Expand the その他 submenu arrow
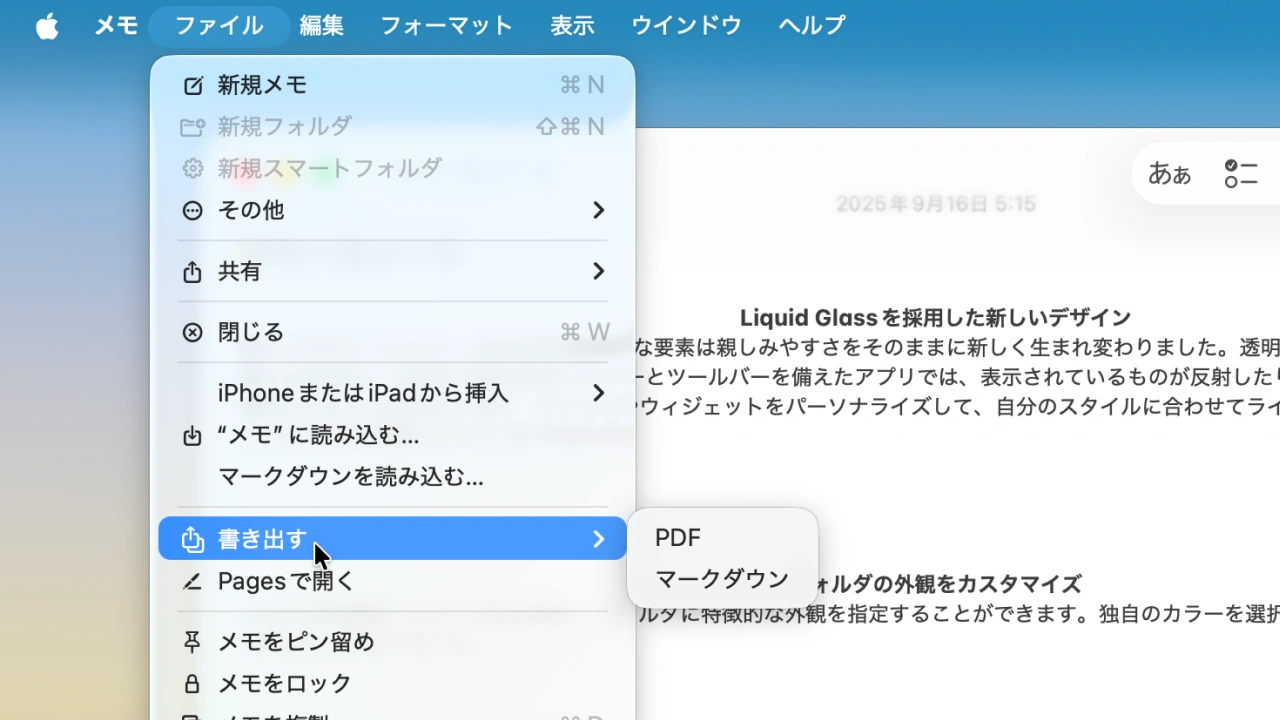The image size is (1280, 720). point(598,211)
